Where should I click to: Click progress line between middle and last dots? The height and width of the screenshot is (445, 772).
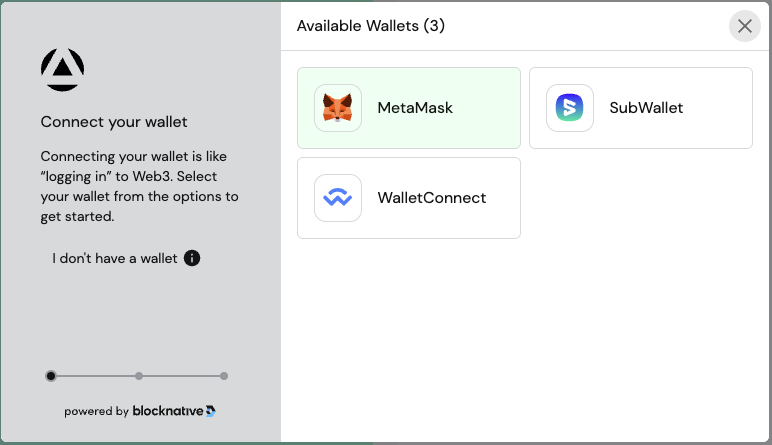(x=182, y=376)
